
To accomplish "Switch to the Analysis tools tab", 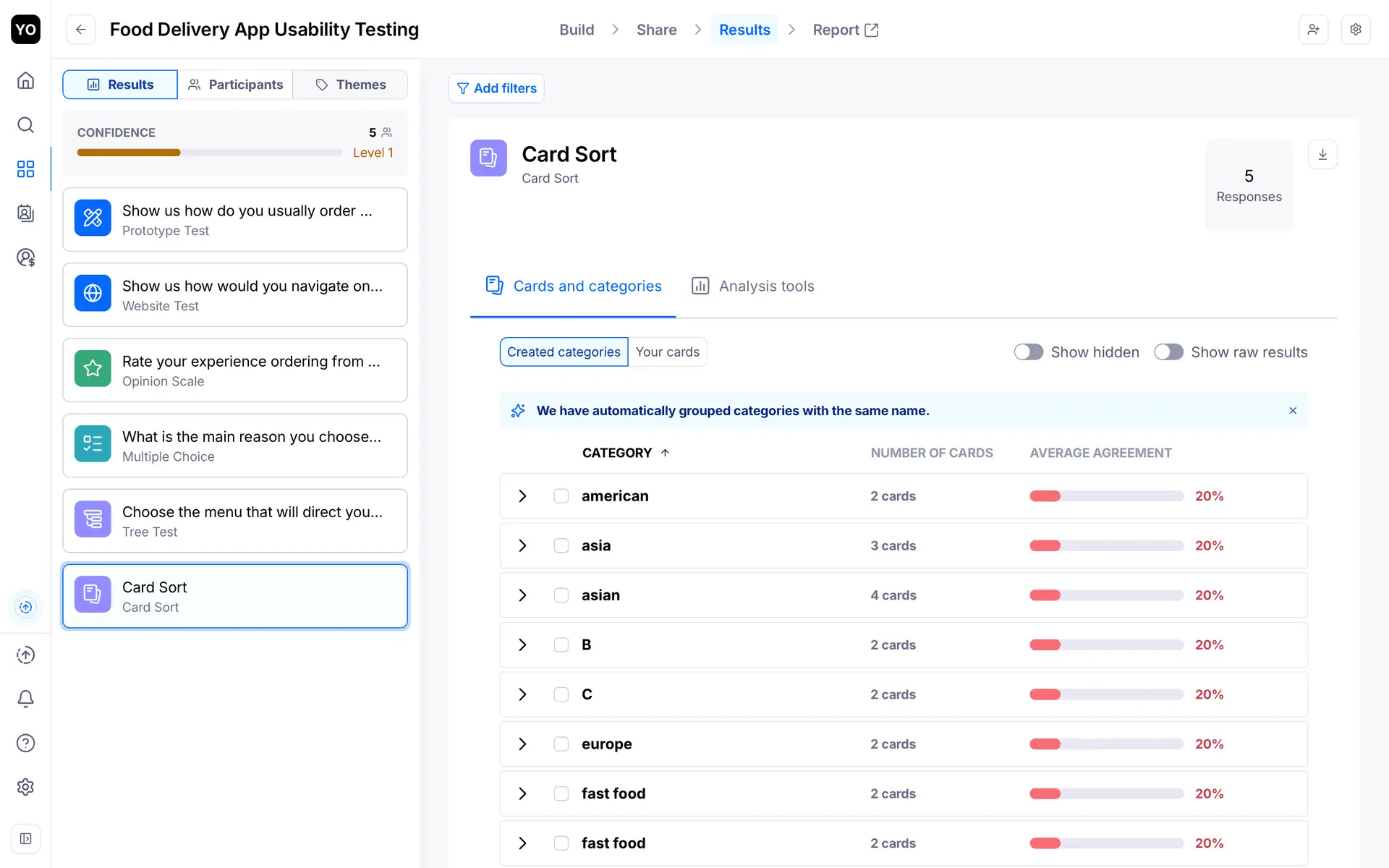I will 752,286.
